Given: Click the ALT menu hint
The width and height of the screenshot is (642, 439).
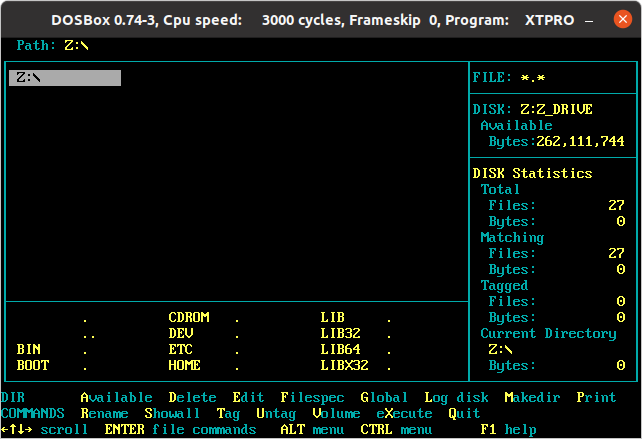Looking at the screenshot, I should (x=312, y=429).
